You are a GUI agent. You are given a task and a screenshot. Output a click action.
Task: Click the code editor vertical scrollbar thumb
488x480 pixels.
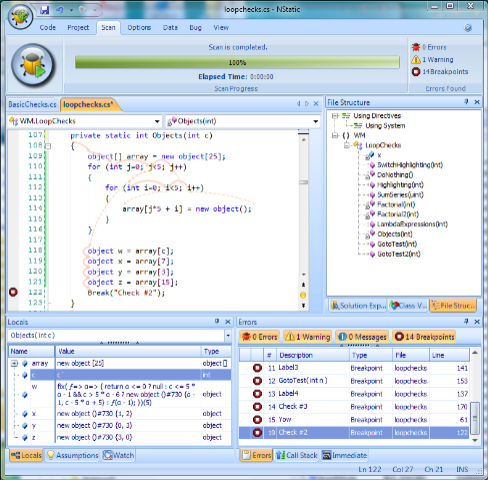(x=303, y=182)
